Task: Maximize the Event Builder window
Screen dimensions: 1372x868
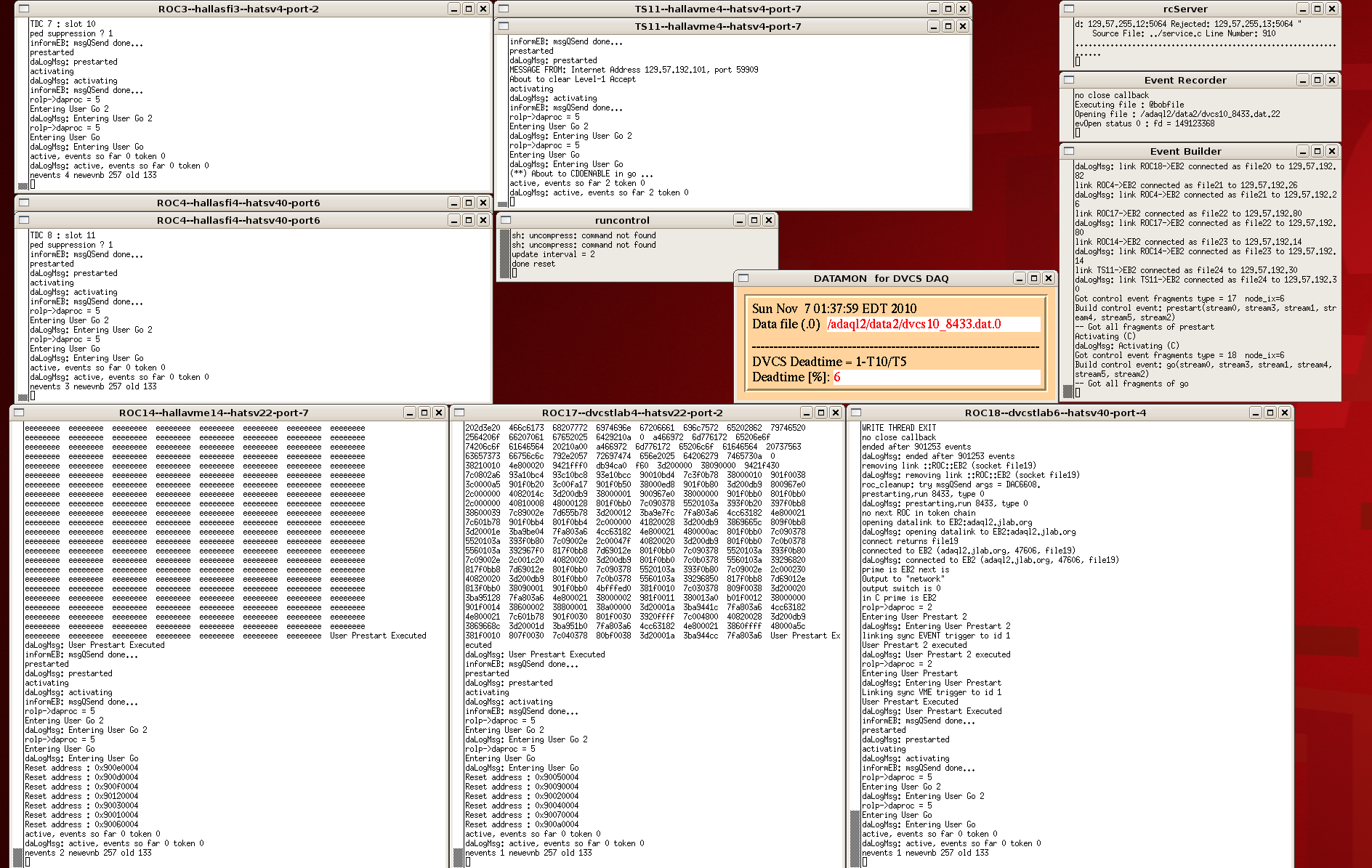Action: click(1317, 151)
